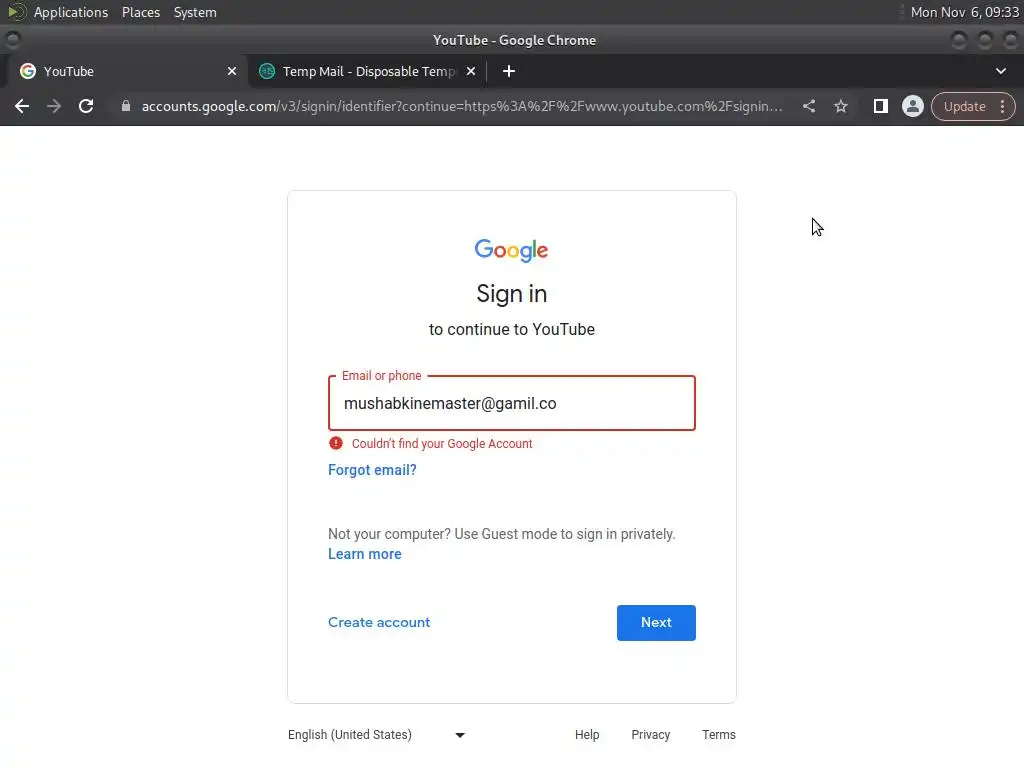Close the Temp Mail tab

(x=471, y=71)
